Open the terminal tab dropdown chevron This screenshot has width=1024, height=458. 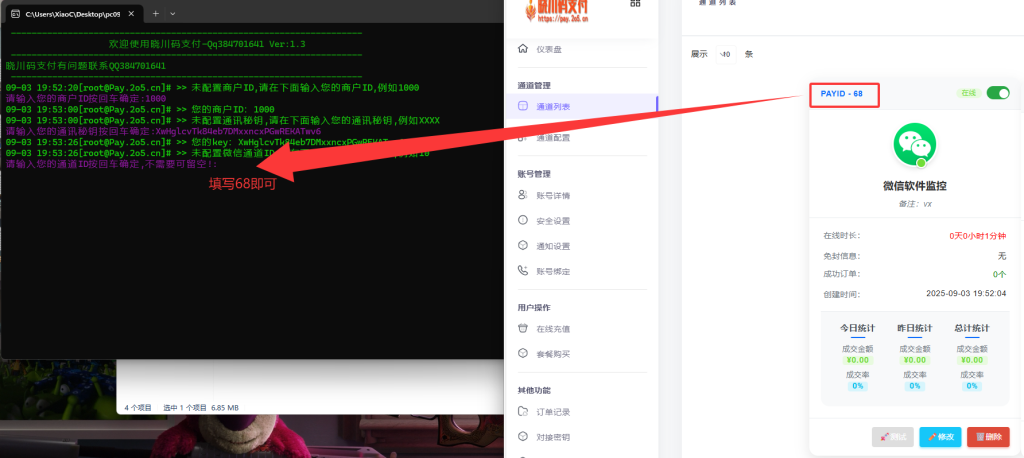tap(173, 13)
